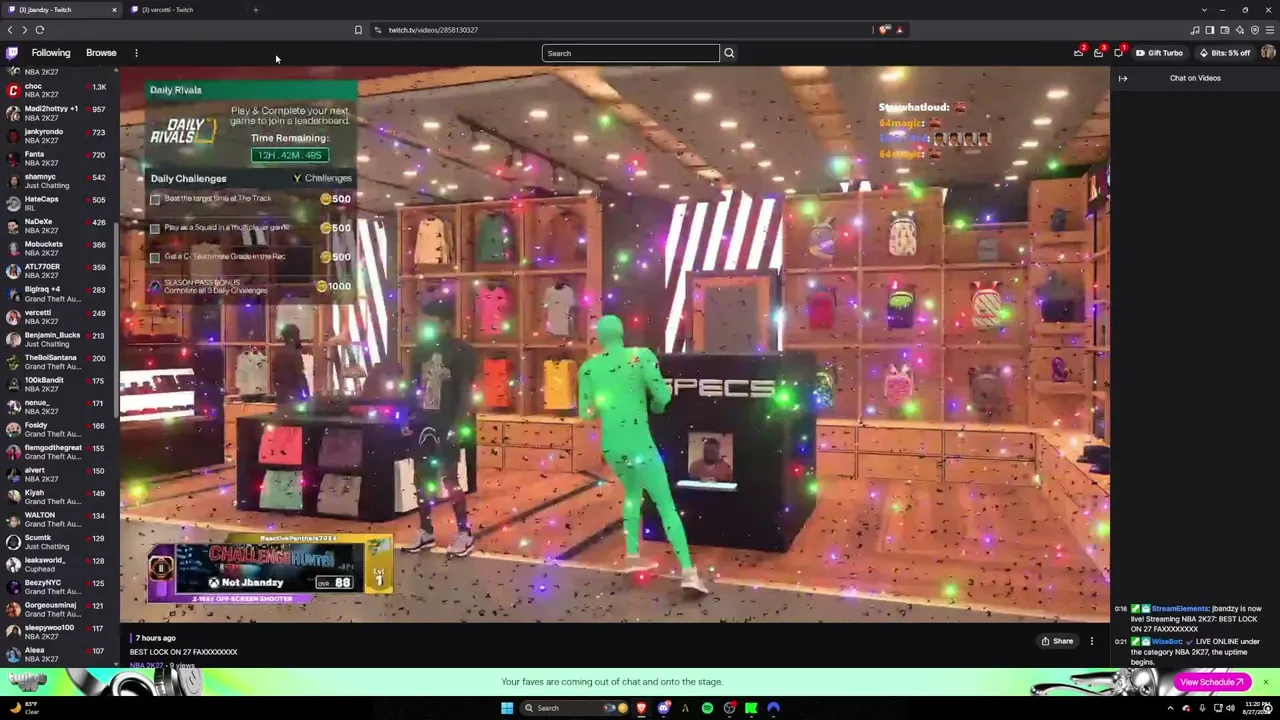The height and width of the screenshot is (720, 1280).
Task: Open Kiyah channel in sidebar
Action: pos(58,498)
